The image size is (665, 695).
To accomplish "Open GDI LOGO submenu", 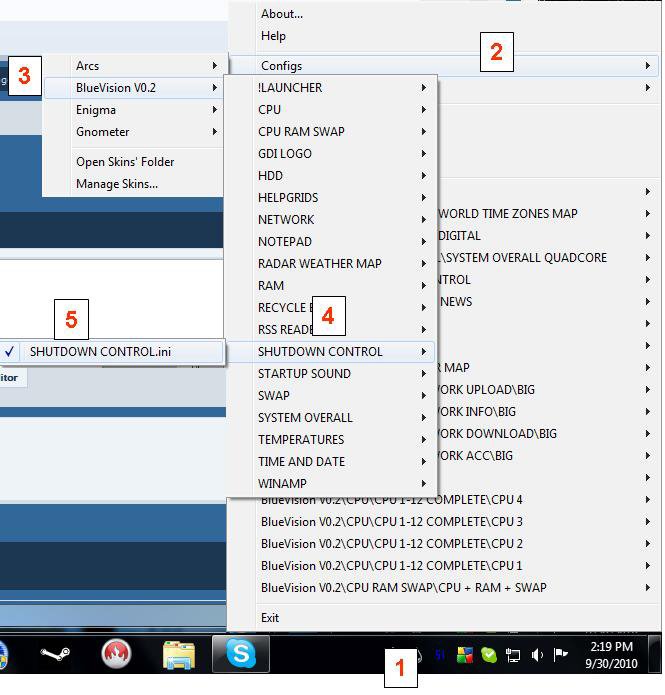I will point(331,154).
